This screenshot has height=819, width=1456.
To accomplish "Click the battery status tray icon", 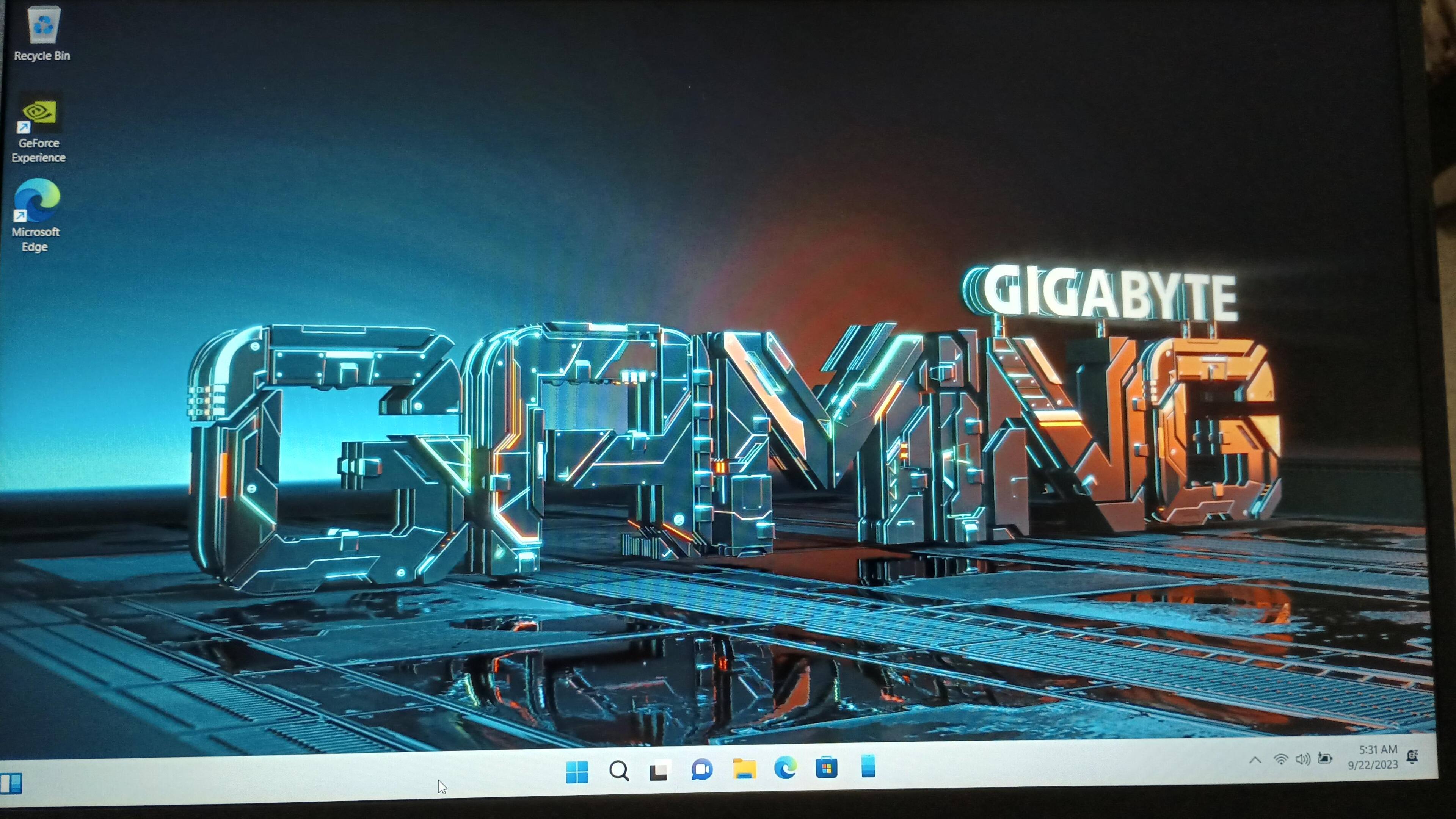I will (x=1325, y=759).
